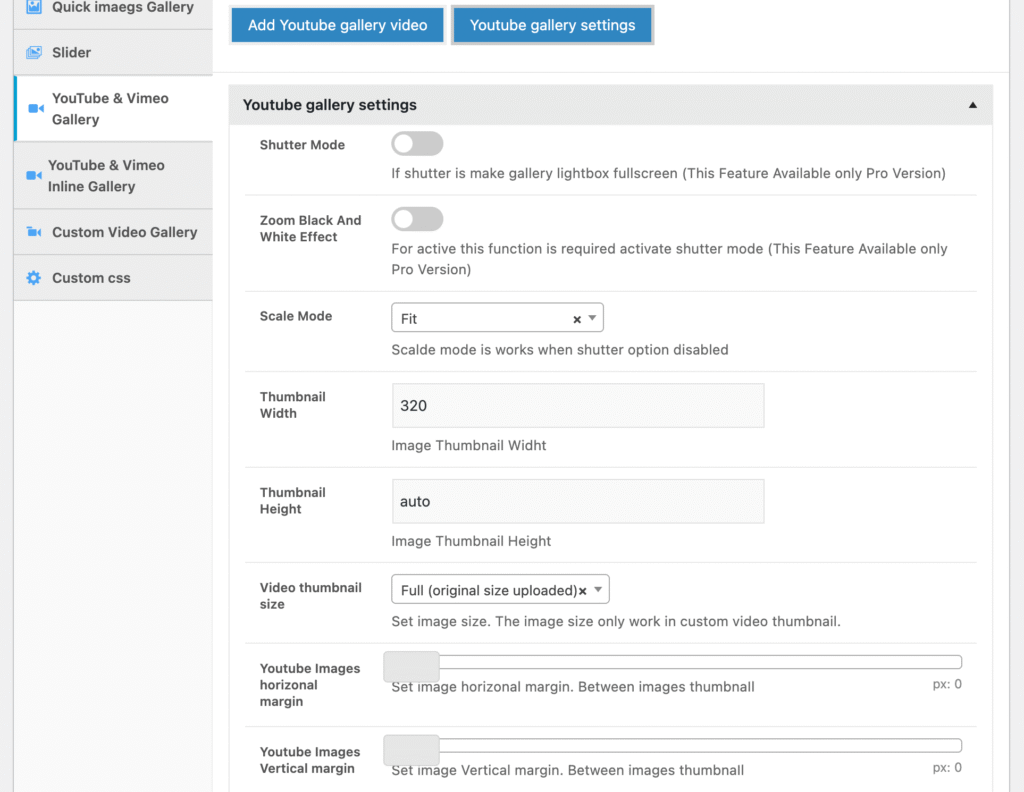This screenshot has height=792, width=1024.
Task: Clear the Scale Mode selection with x
Action: pos(576,319)
